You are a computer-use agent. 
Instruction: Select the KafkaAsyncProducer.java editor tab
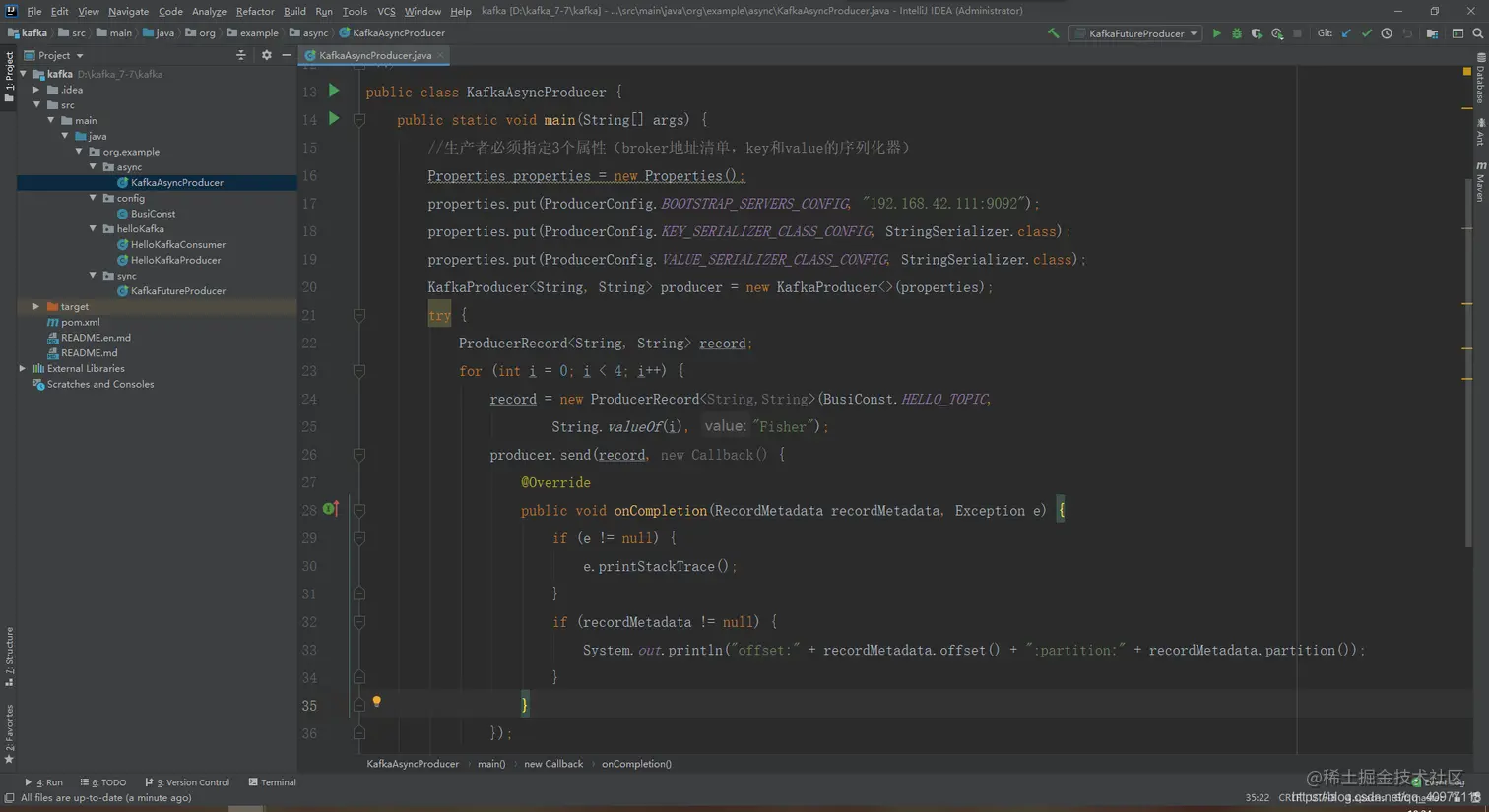(374, 55)
